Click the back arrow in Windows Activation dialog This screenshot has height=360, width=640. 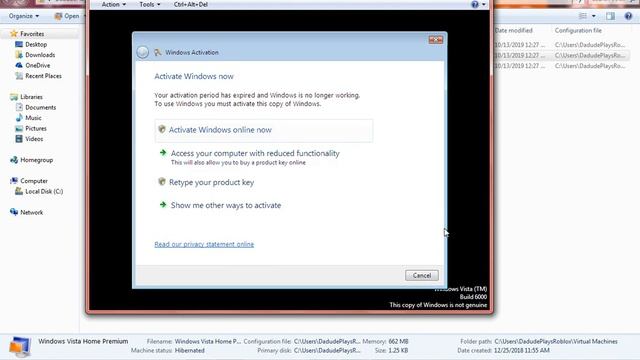[x=142, y=52]
